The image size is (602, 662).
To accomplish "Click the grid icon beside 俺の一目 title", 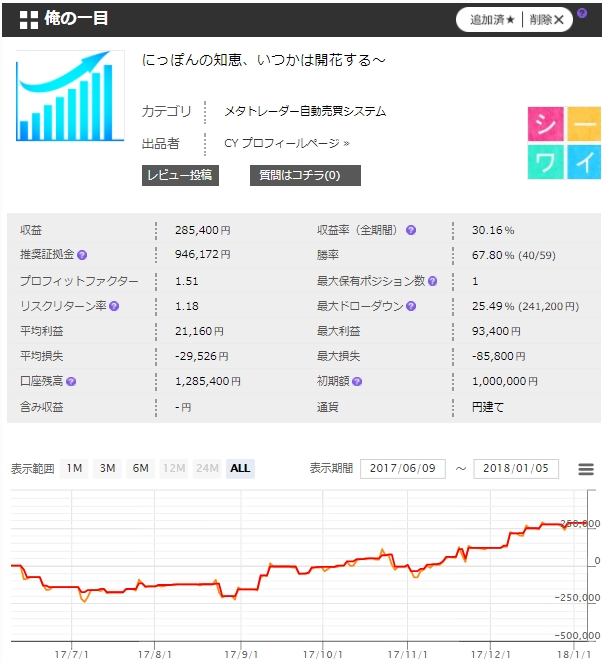I will pyautogui.click(x=28, y=19).
